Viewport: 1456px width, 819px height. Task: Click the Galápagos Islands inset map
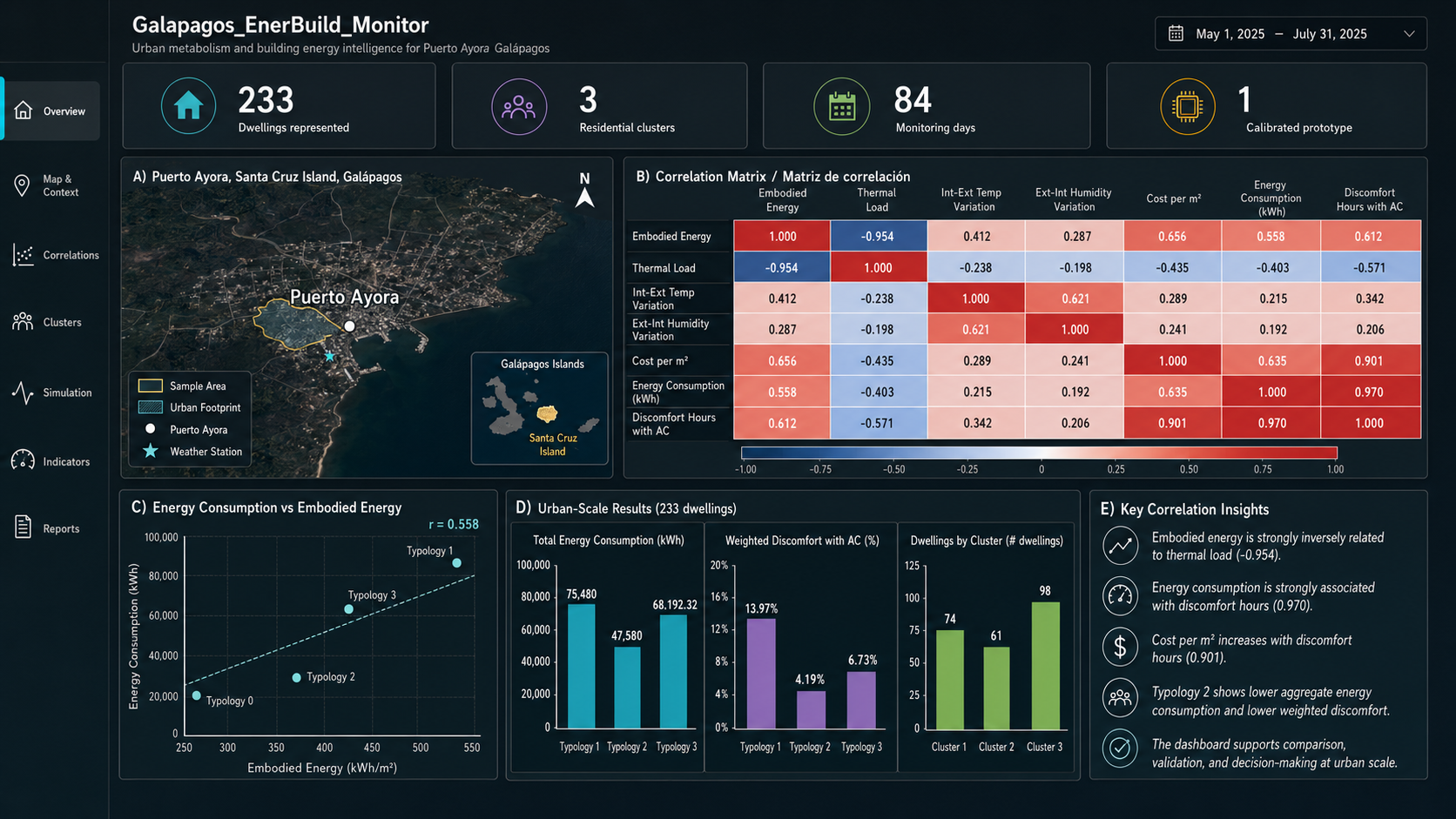coord(540,408)
